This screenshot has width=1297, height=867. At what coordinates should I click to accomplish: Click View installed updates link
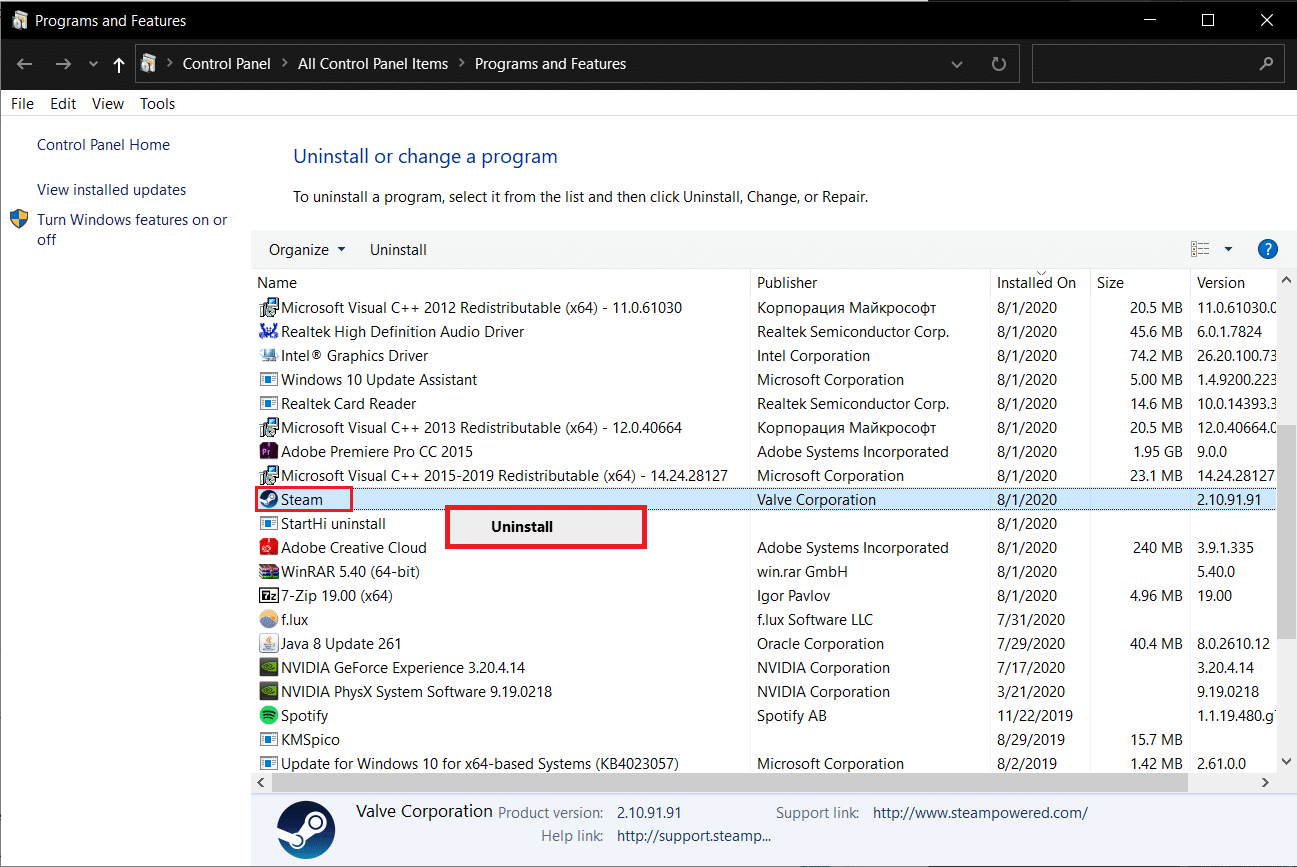pos(111,190)
